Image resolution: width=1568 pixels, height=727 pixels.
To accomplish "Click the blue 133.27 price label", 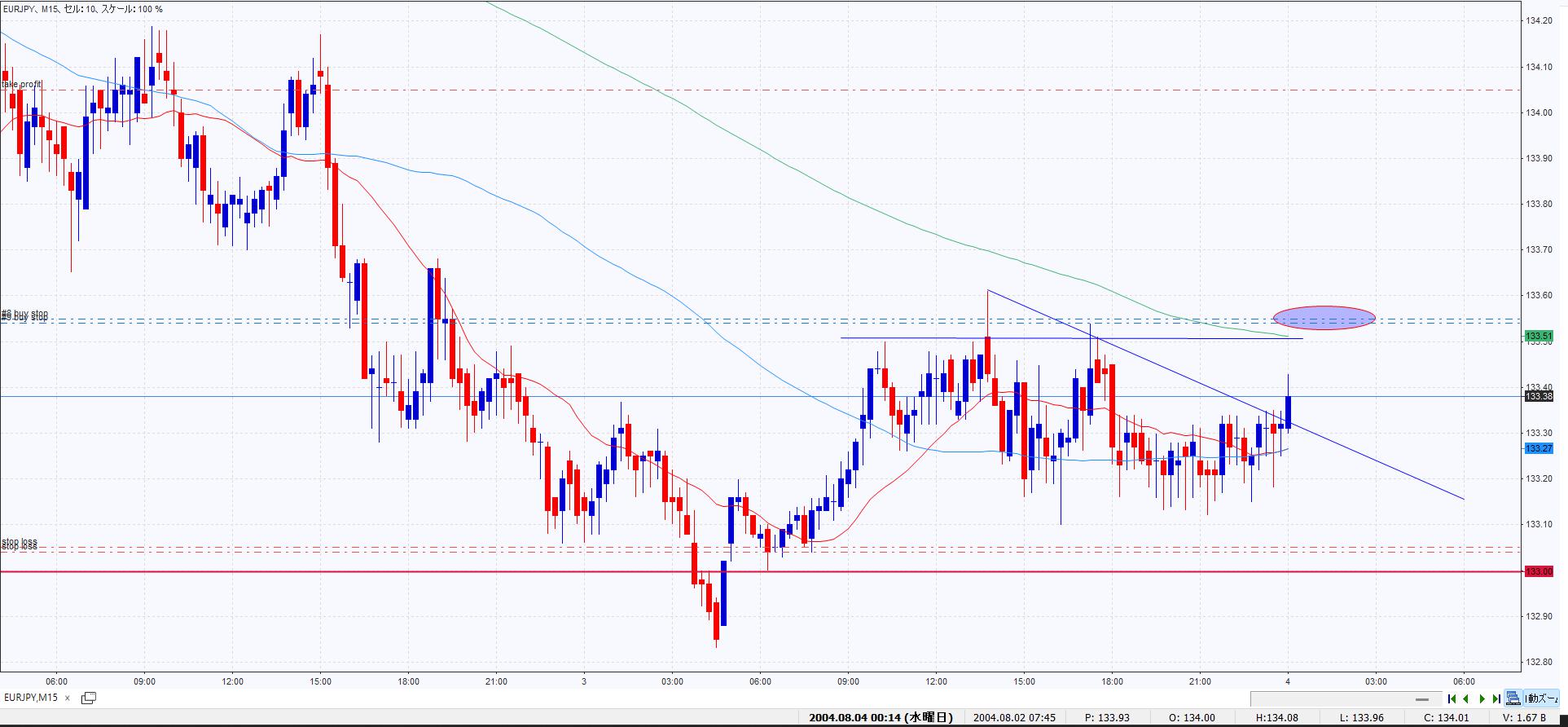I will [x=1539, y=448].
